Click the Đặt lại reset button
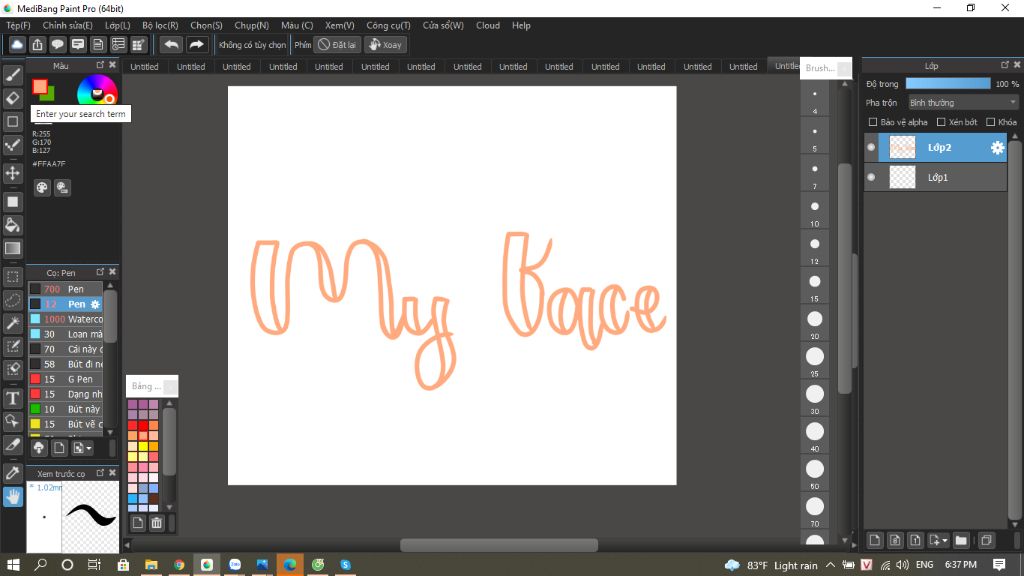Viewport: 1024px width, 576px height. pyautogui.click(x=338, y=44)
